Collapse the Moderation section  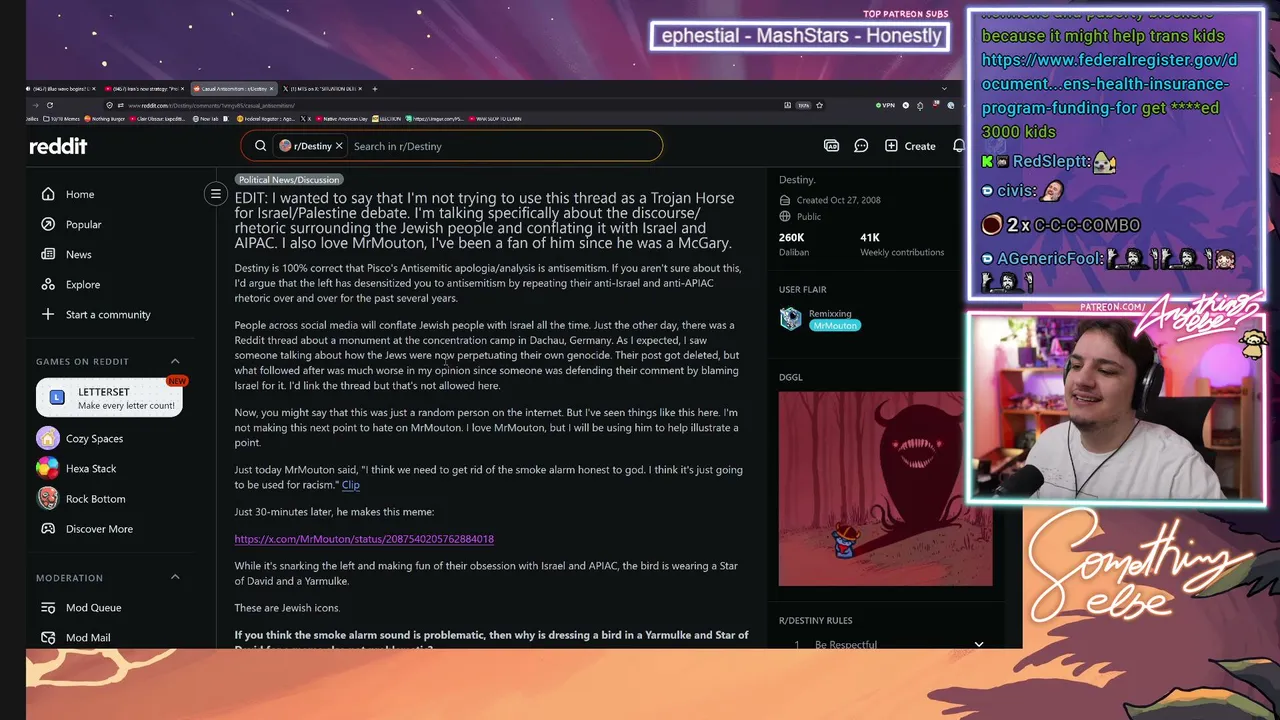coord(175,577)
